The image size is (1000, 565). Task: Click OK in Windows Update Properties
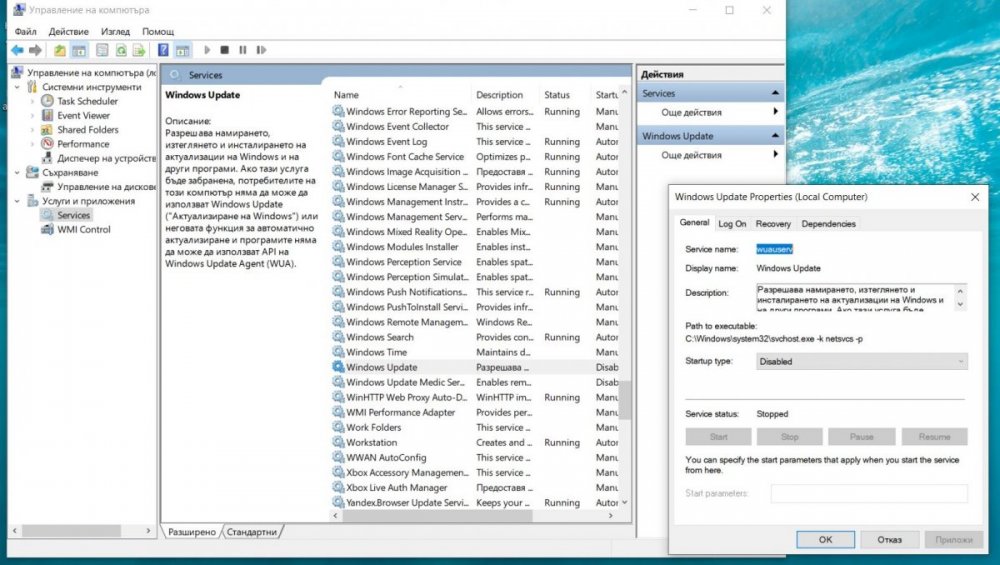pos(825,539)
